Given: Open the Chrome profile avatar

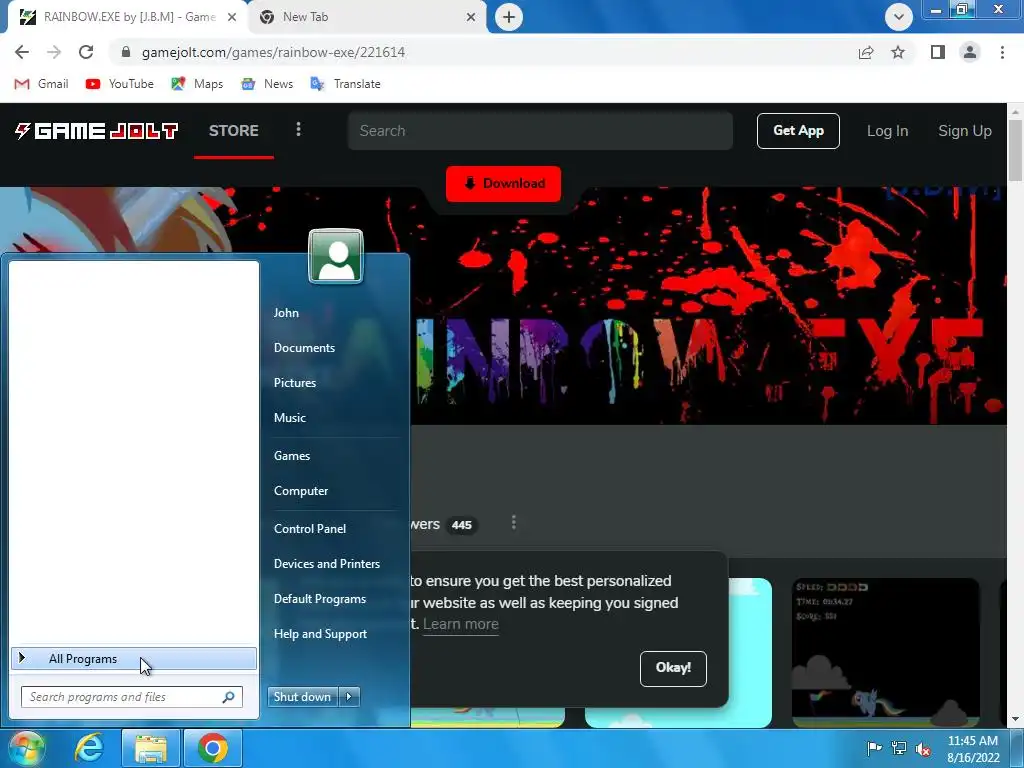Looking at the screenshot, I should click(970, 52).
